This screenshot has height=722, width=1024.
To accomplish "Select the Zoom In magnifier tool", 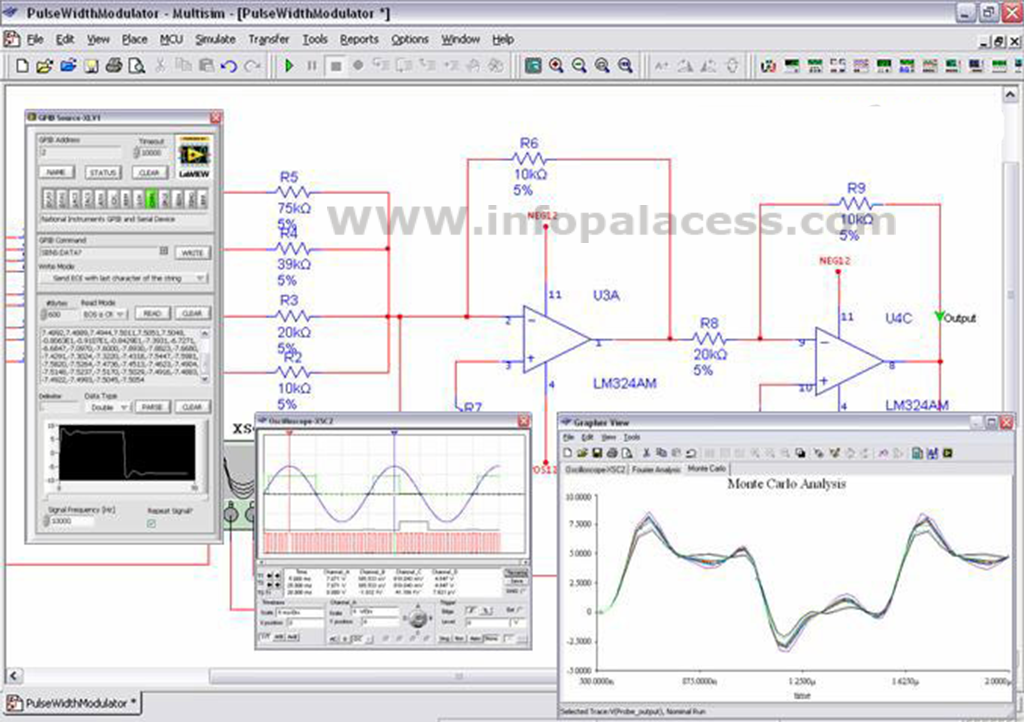I will (556, 65).
